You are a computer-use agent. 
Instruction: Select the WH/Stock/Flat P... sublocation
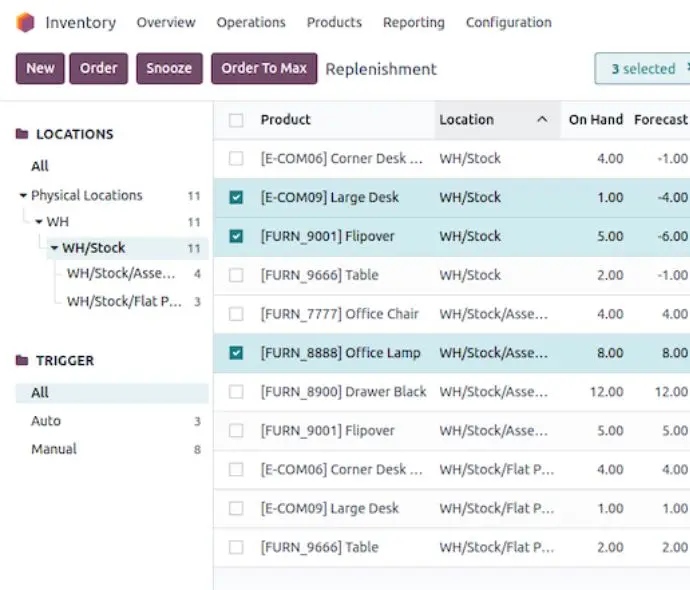(124, 301)
